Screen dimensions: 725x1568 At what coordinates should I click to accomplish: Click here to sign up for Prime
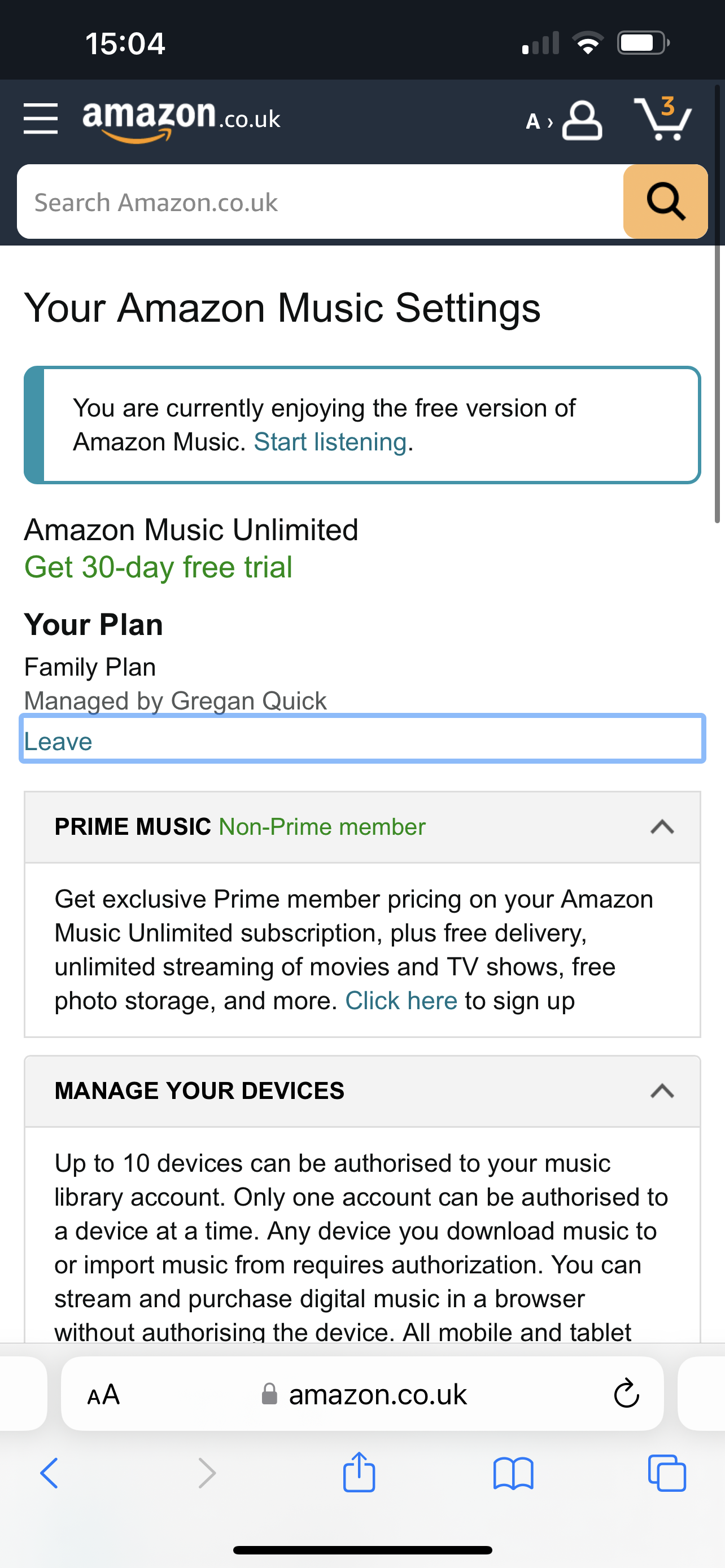tap(401, 1001)
